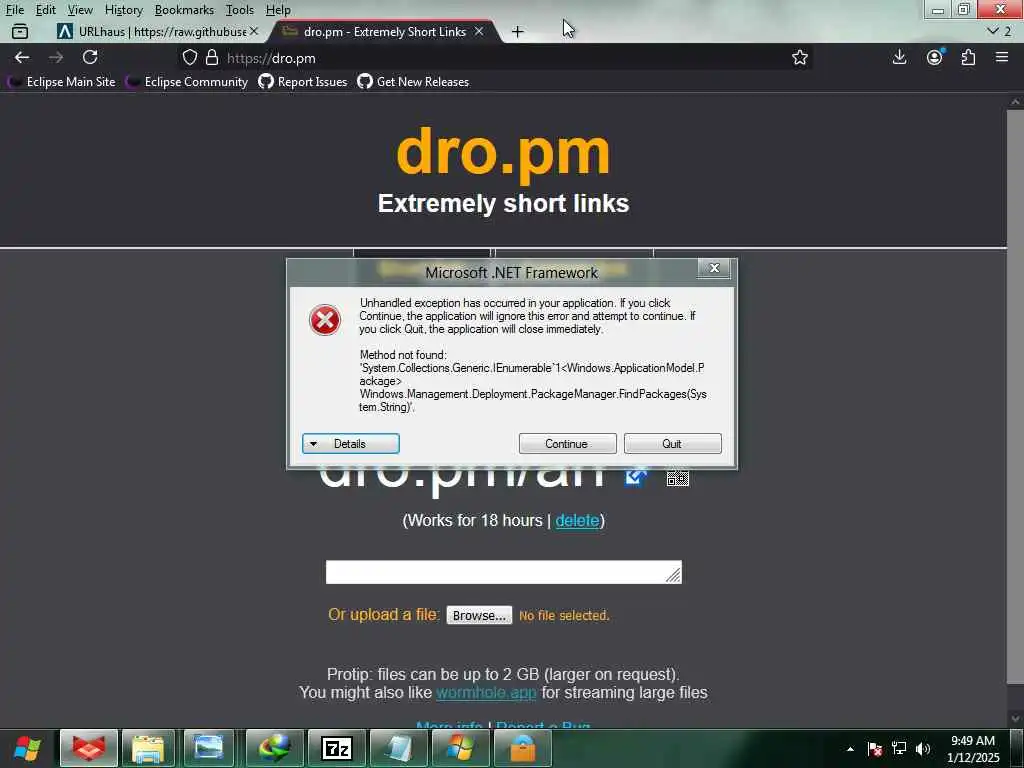Click the Browse... file button
This screenshot has height=768, width=1024.
point(479,615)
